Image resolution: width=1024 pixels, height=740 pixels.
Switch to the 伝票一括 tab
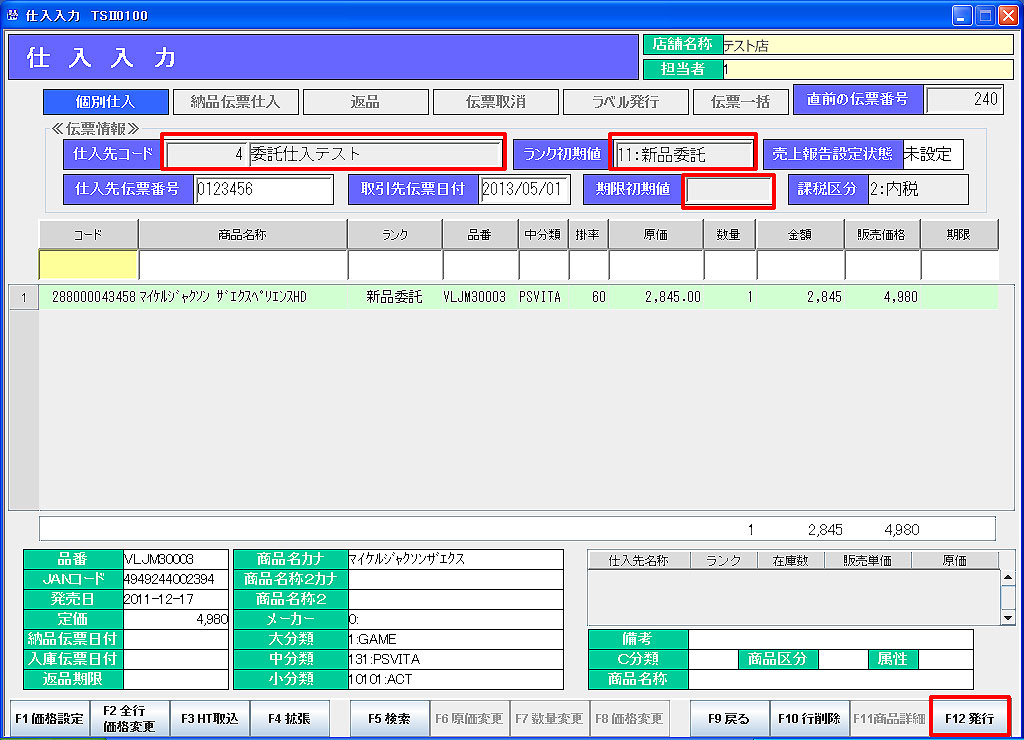point(739,102)
